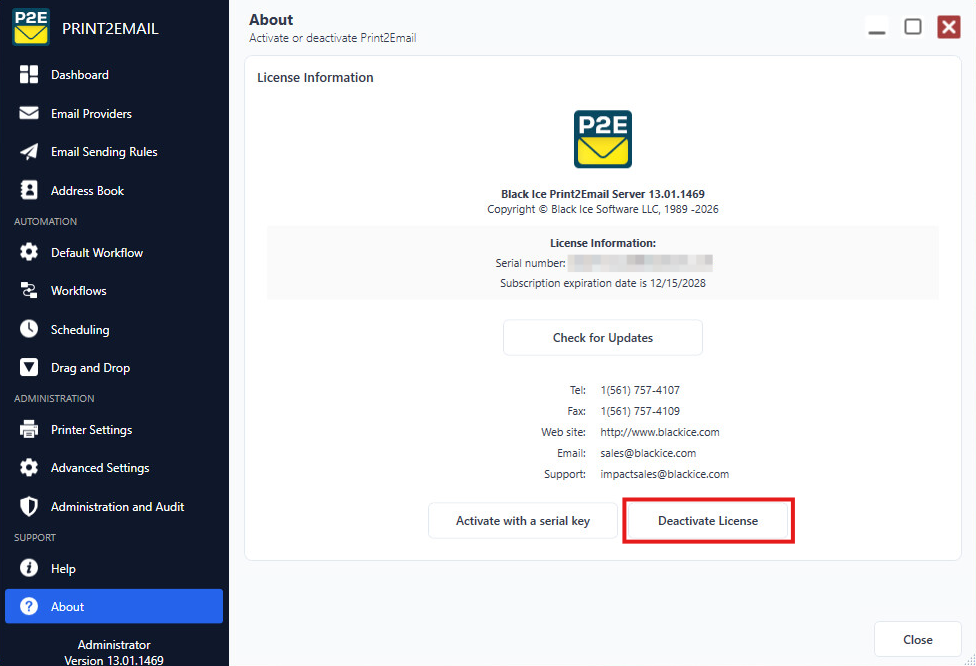The image size is (976, 666).
Task: Click the Close button at bottom right
Action: (x=917, y=639)
